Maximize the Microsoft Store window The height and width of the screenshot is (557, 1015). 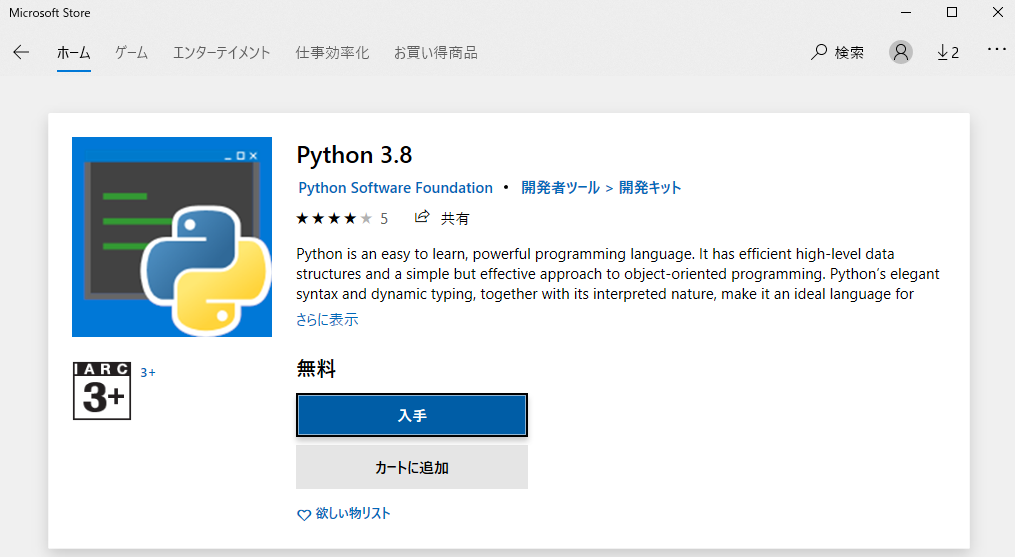click(952, 12)
